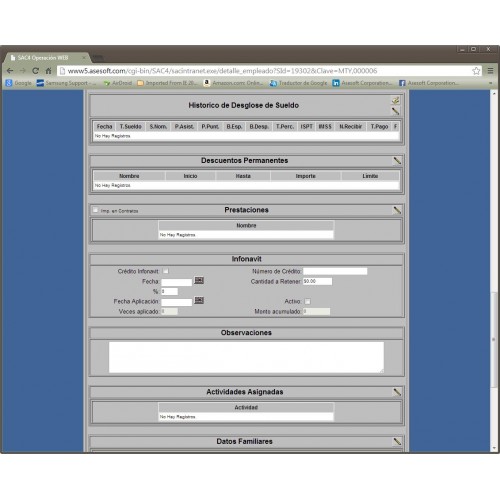Screen dimensions: 500x500
Task: Open the Traductor de Google bookmark
Action: pos(299,83)
